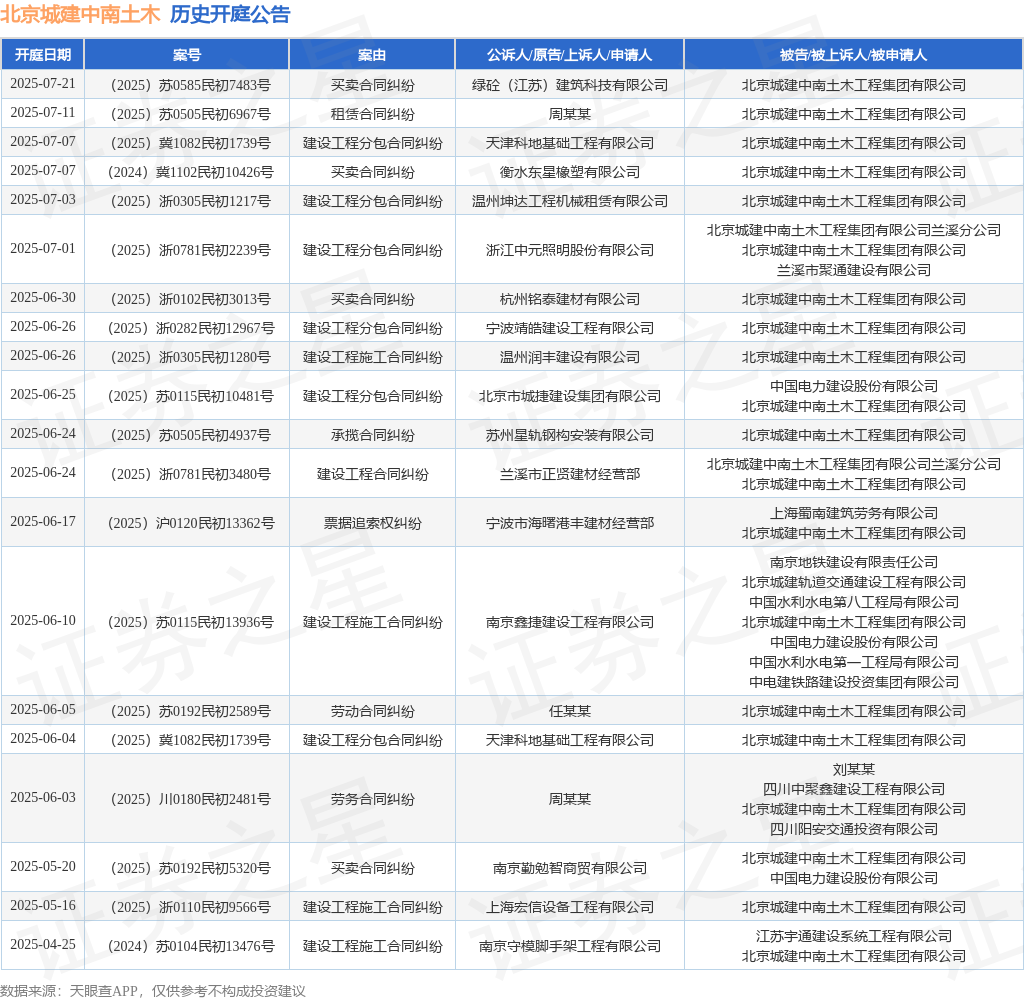
Task: Click plaintiff 绿砼（江苏）建筑科技有限公司
Action: 569,85
